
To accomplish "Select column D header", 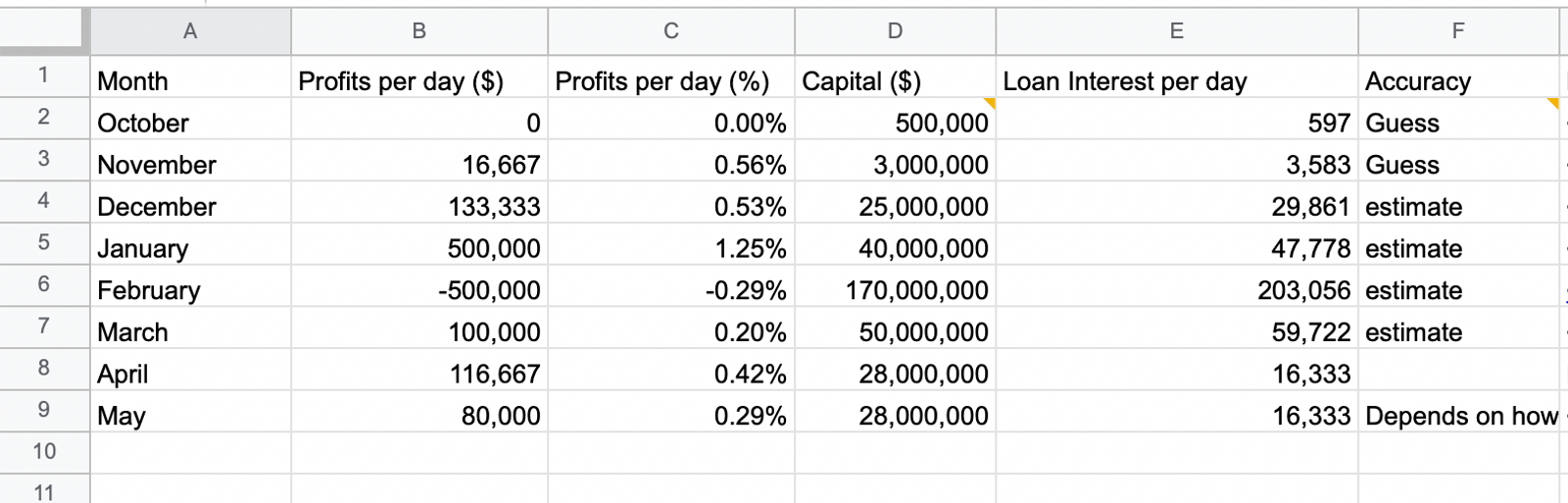I will point(896,31).
